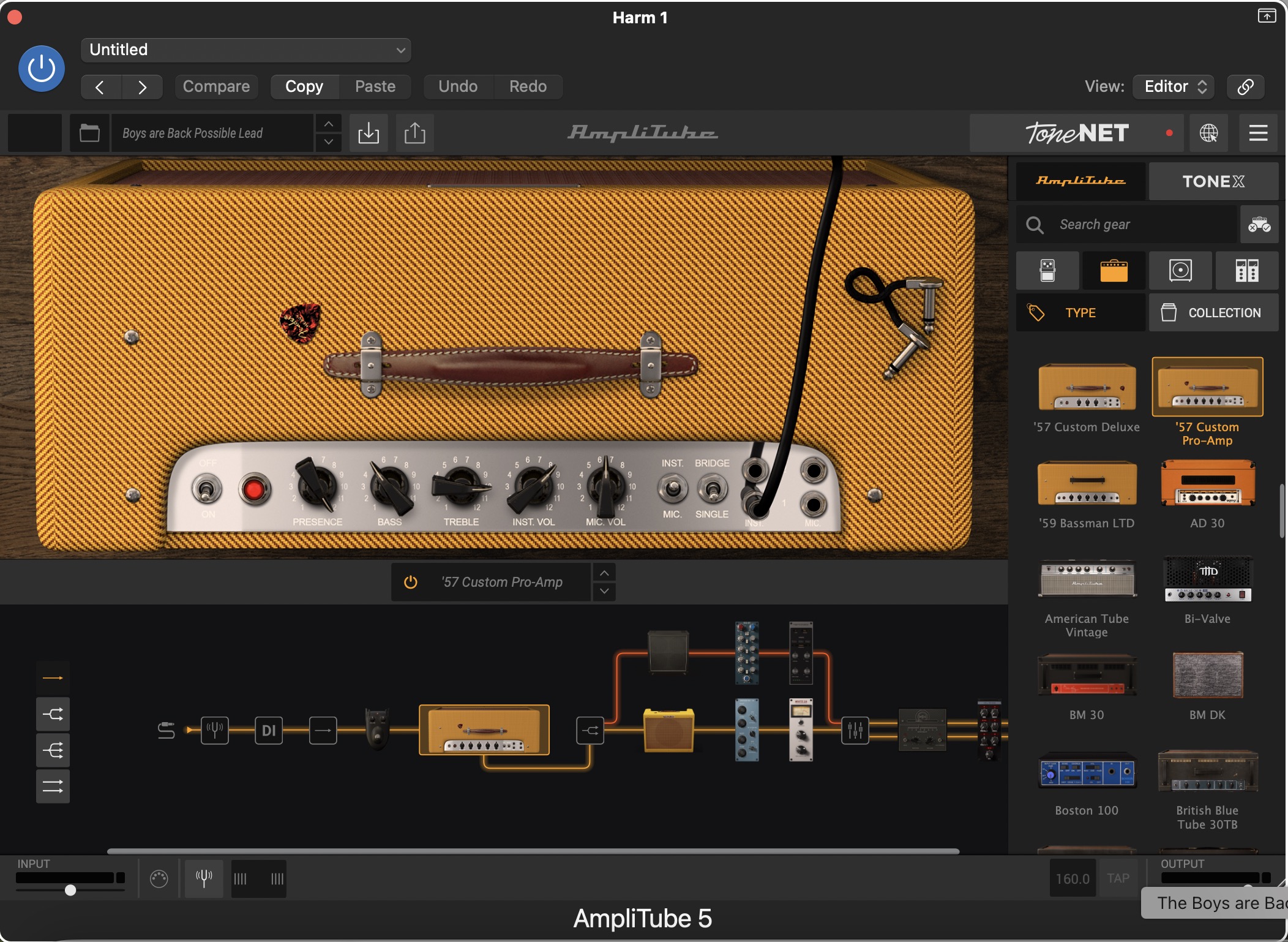Flip the INST./MIC. toggle switch

[672, 489]
